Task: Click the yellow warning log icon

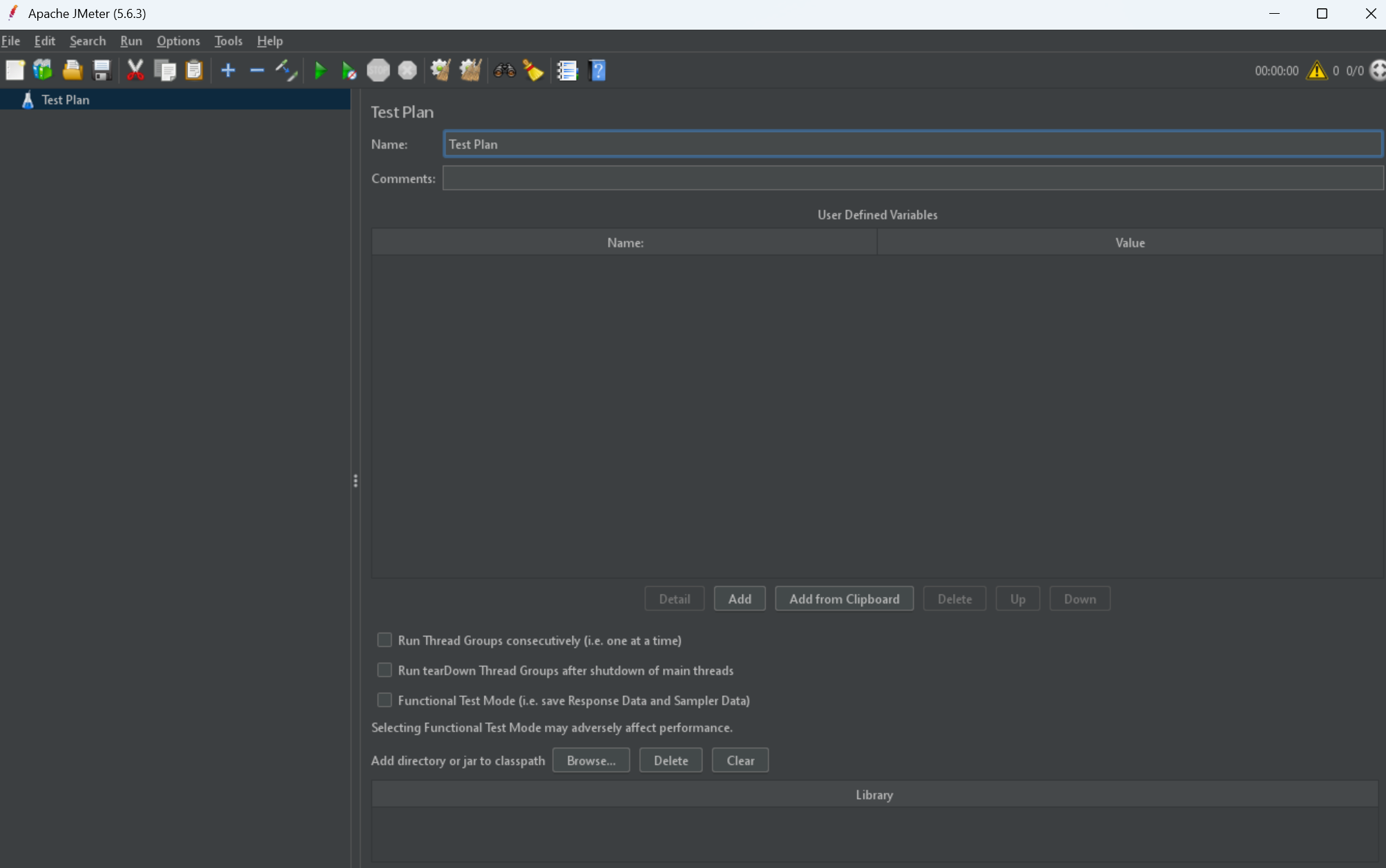Action: (1316, 70)
